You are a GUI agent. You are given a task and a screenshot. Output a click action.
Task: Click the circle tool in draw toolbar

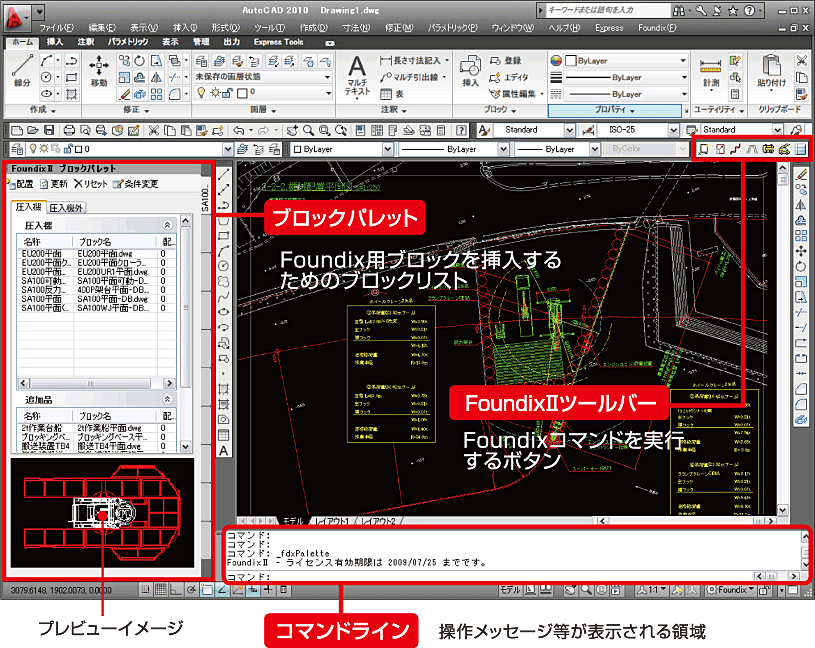[225, 265]
